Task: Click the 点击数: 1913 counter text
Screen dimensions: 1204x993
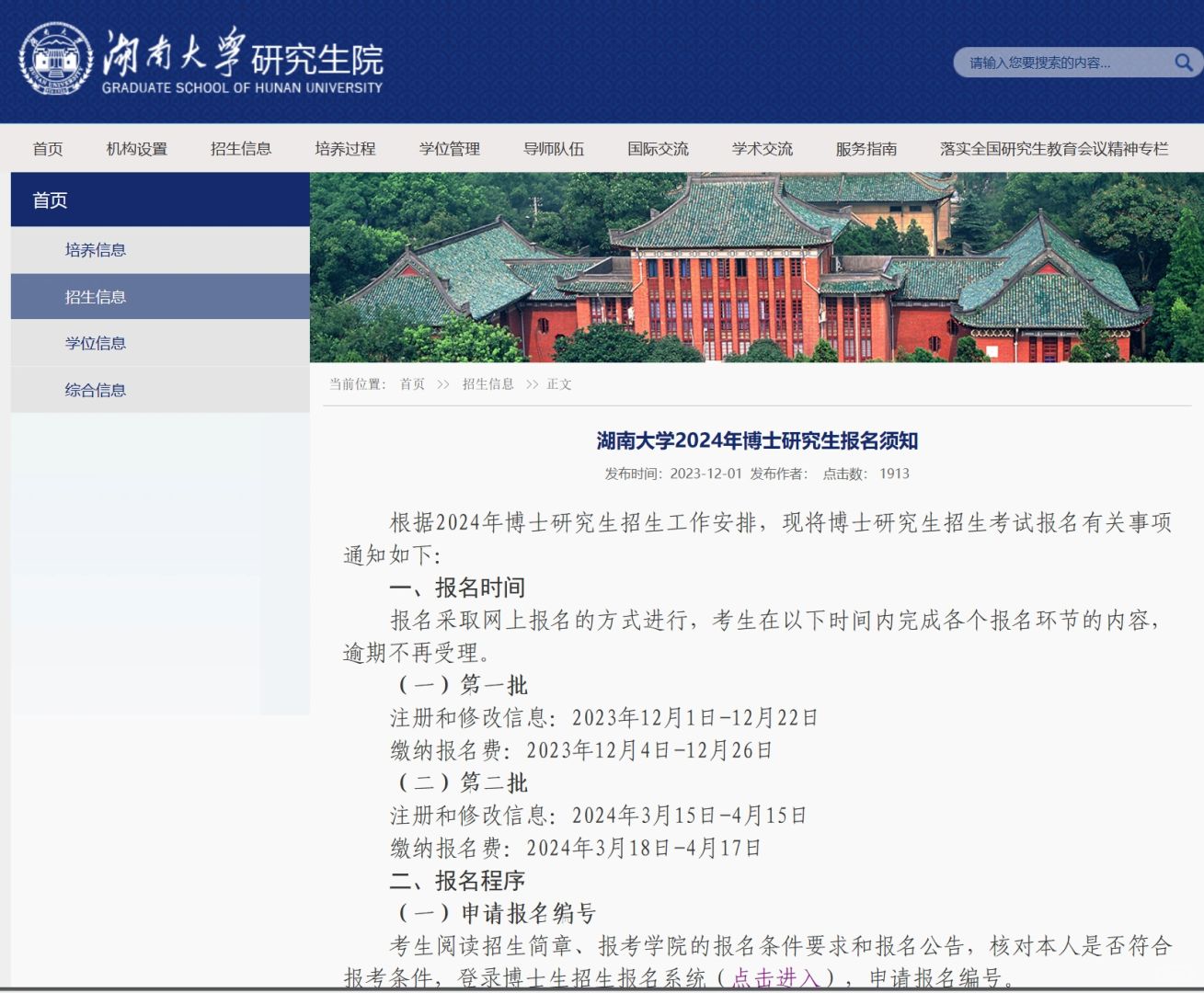Action: [866, 474]
